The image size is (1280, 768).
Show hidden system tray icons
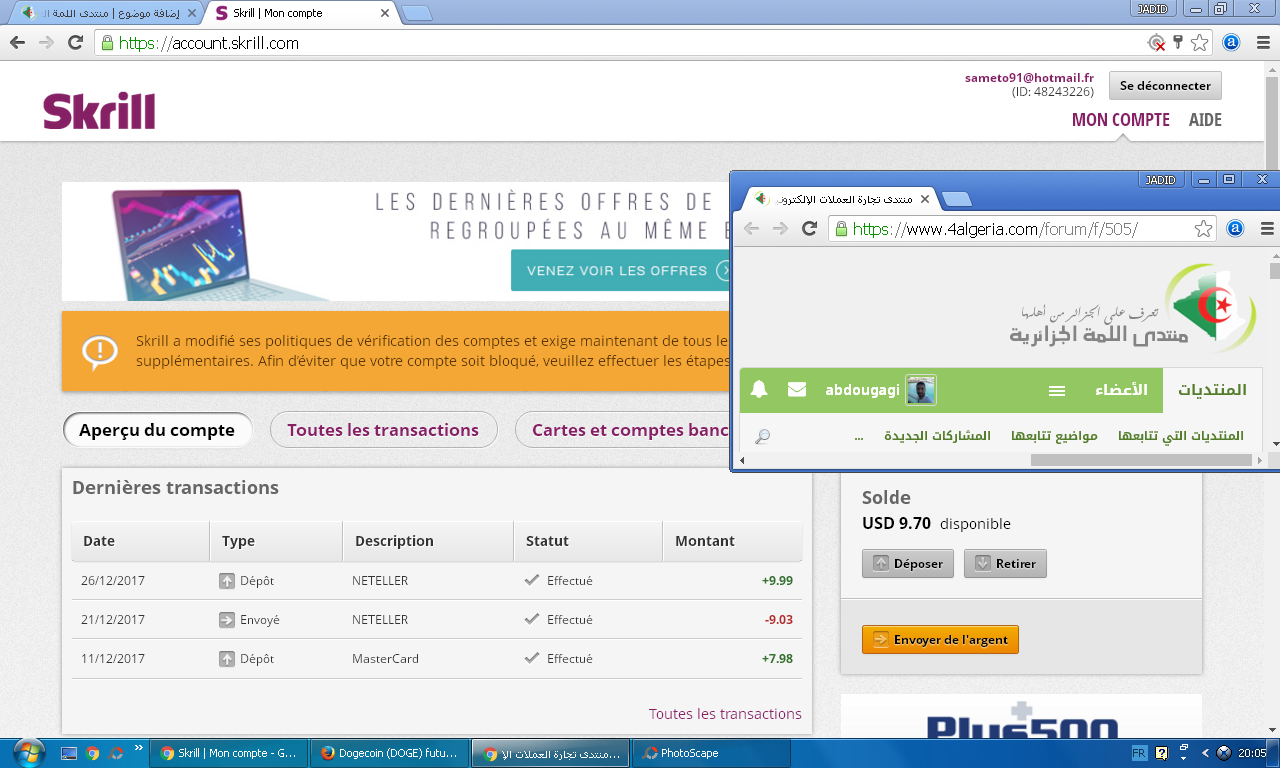pyautogui.click(x=1205, y=753)
